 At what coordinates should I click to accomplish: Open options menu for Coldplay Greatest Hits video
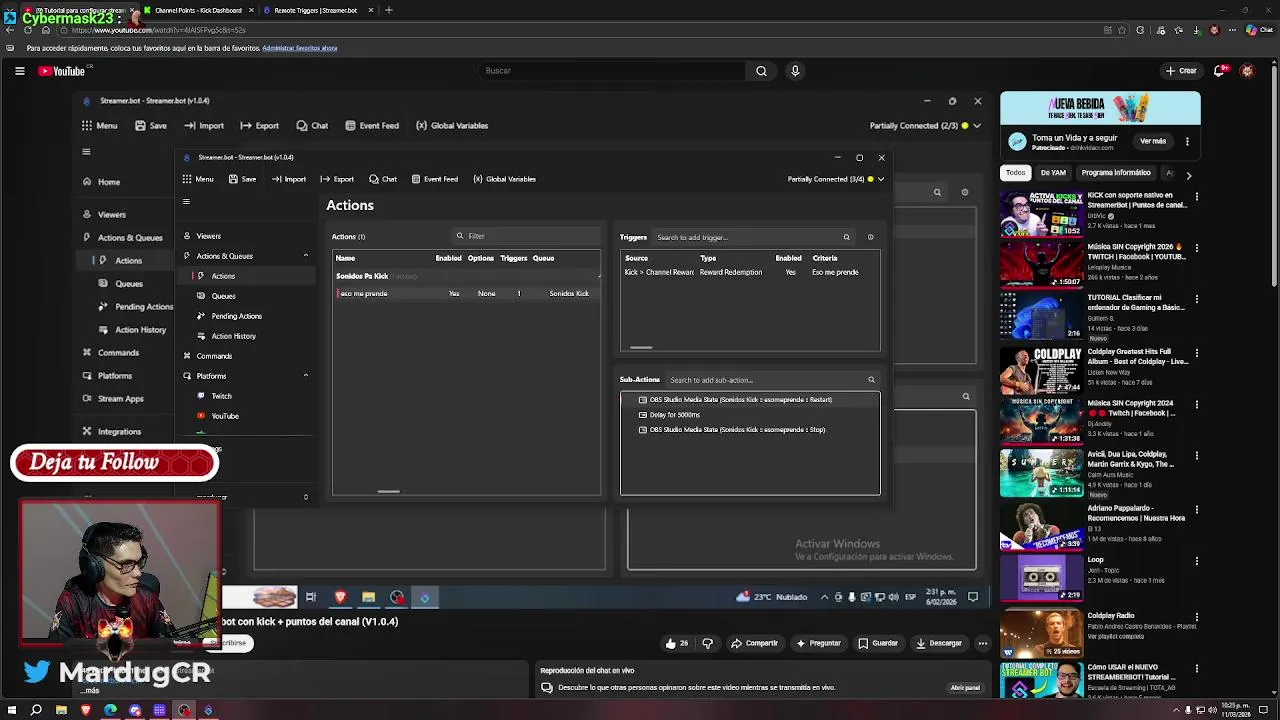[1196, 353]
